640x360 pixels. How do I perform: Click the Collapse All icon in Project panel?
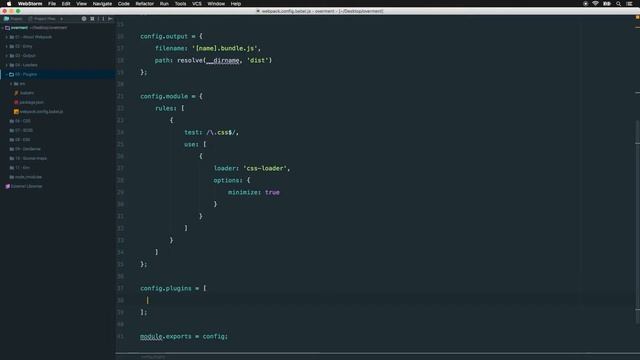point(92,19)
